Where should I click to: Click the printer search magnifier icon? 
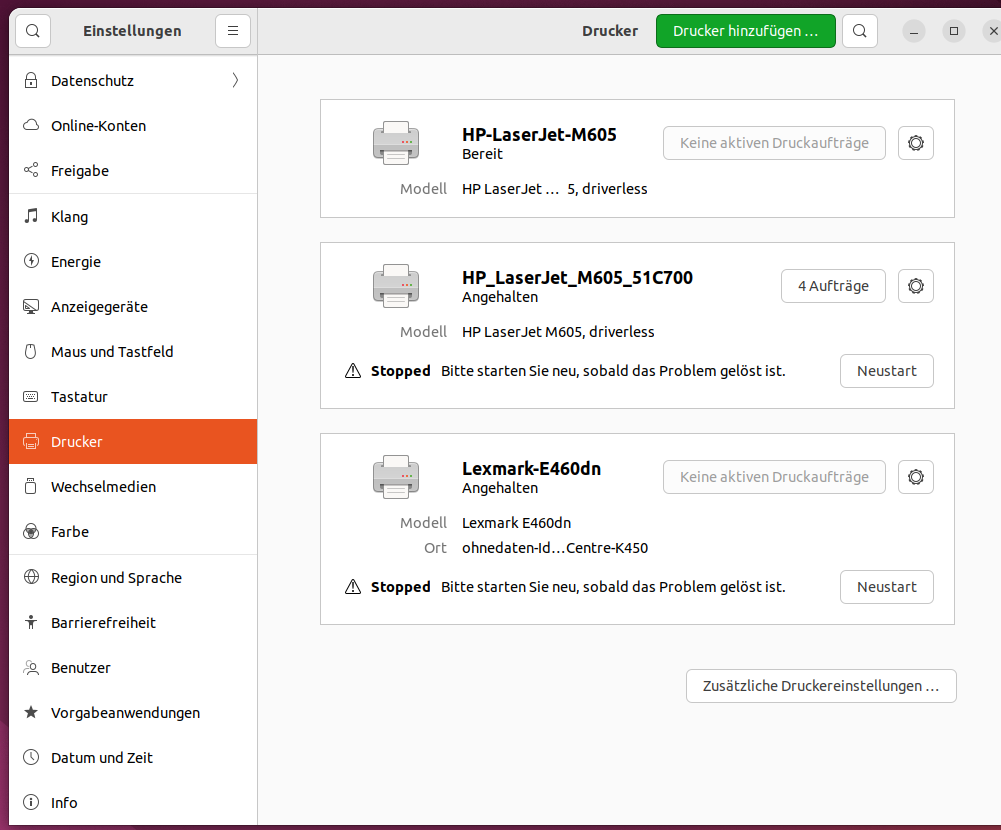[860, 31]
